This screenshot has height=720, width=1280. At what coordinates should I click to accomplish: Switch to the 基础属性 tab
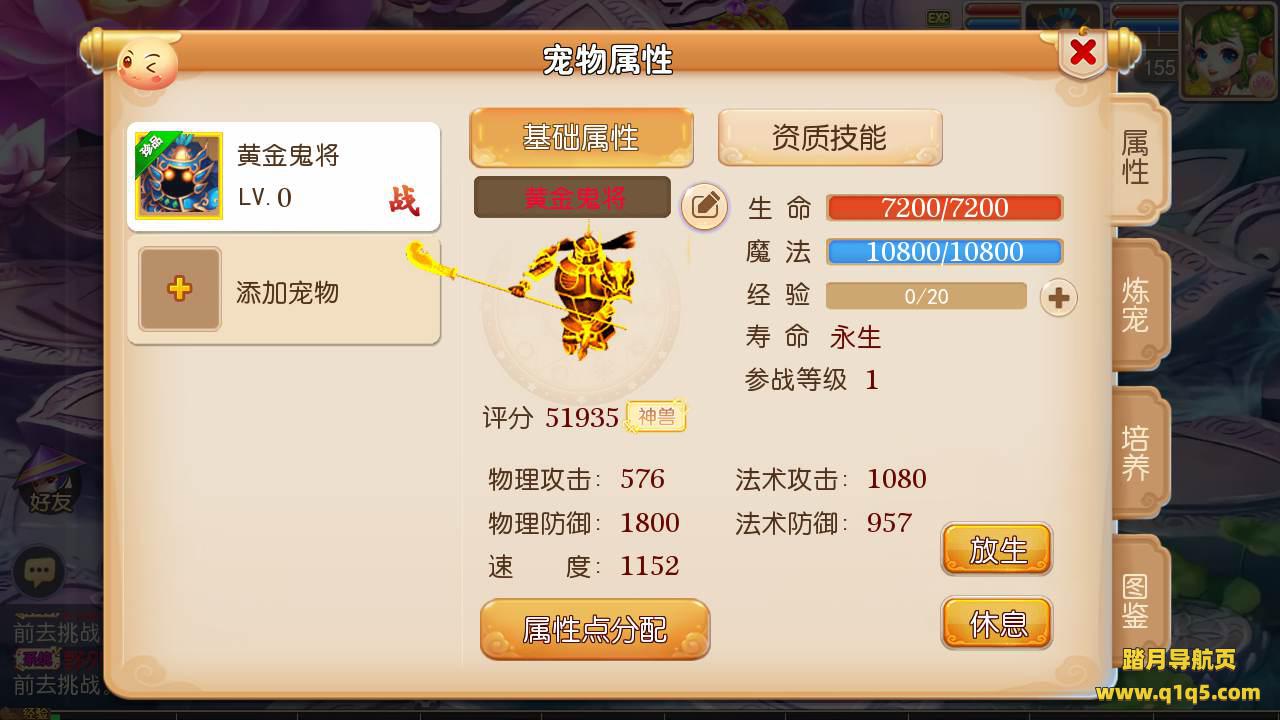[x=581, y=137]
